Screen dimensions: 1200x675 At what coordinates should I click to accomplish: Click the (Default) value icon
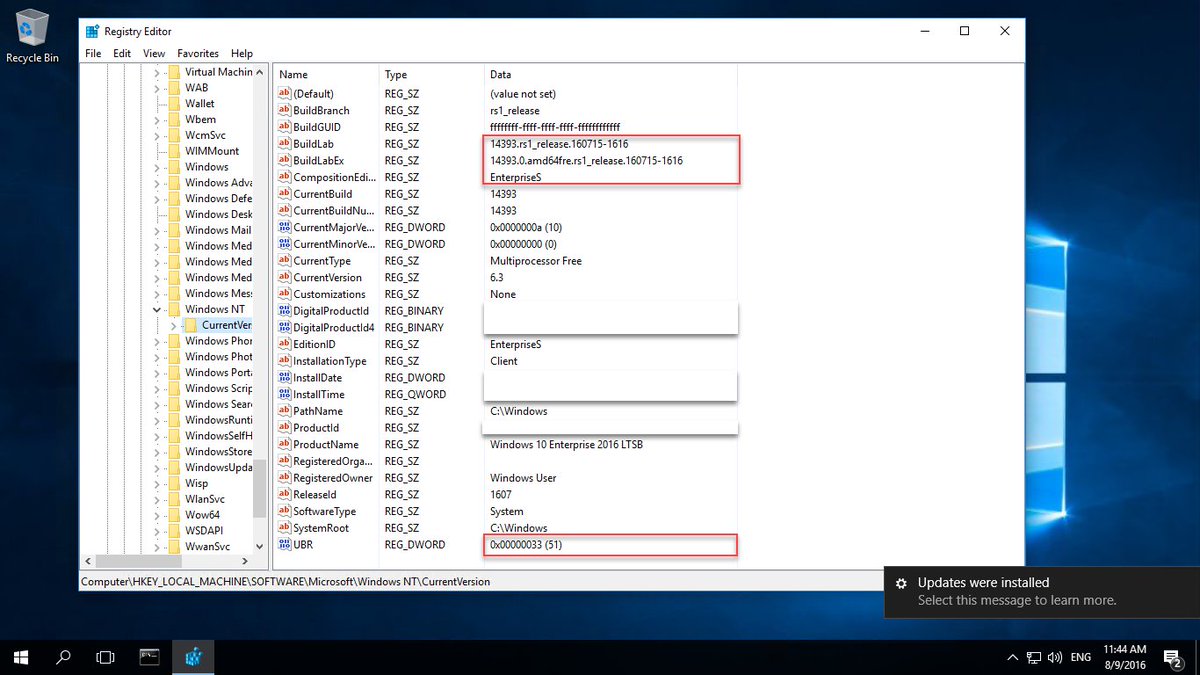tap(284, 94)
